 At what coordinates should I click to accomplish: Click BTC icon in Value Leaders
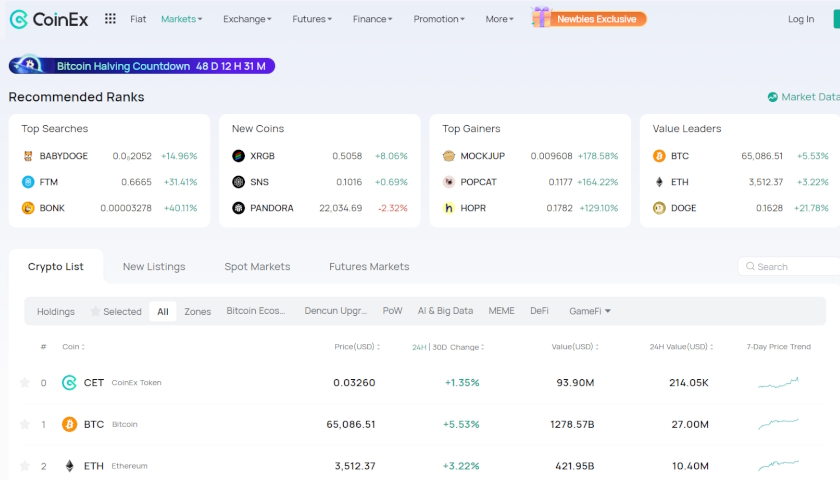tap(659, 156)
